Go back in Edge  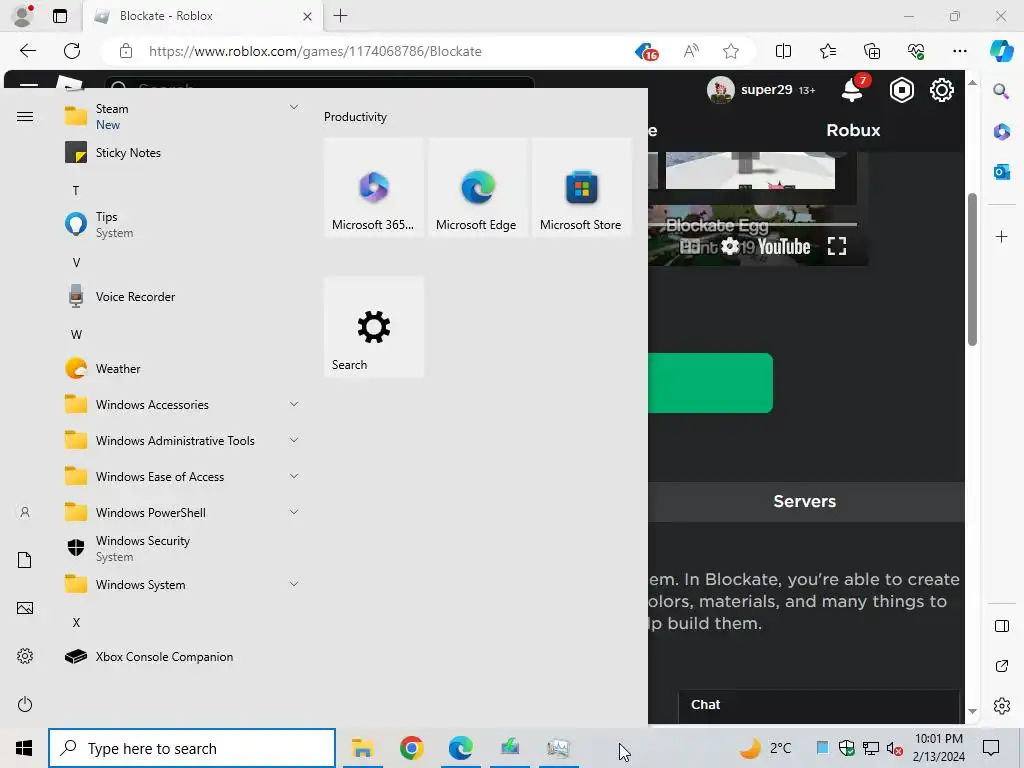(x=27, y=51)
